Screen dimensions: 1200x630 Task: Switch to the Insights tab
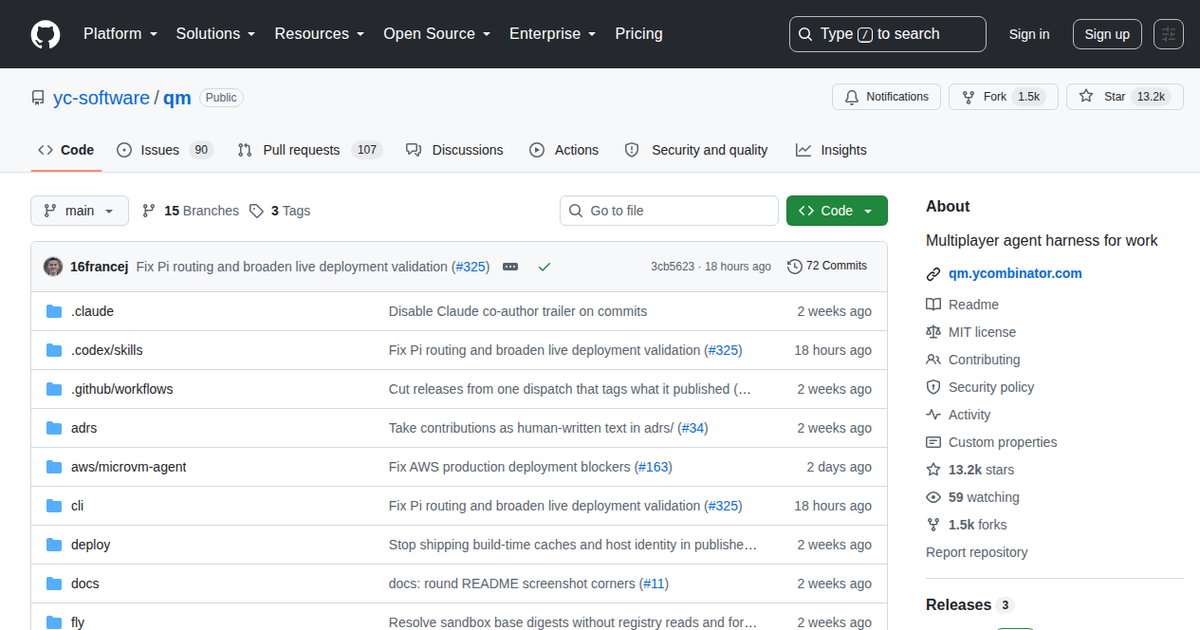[x=831, y=150]
